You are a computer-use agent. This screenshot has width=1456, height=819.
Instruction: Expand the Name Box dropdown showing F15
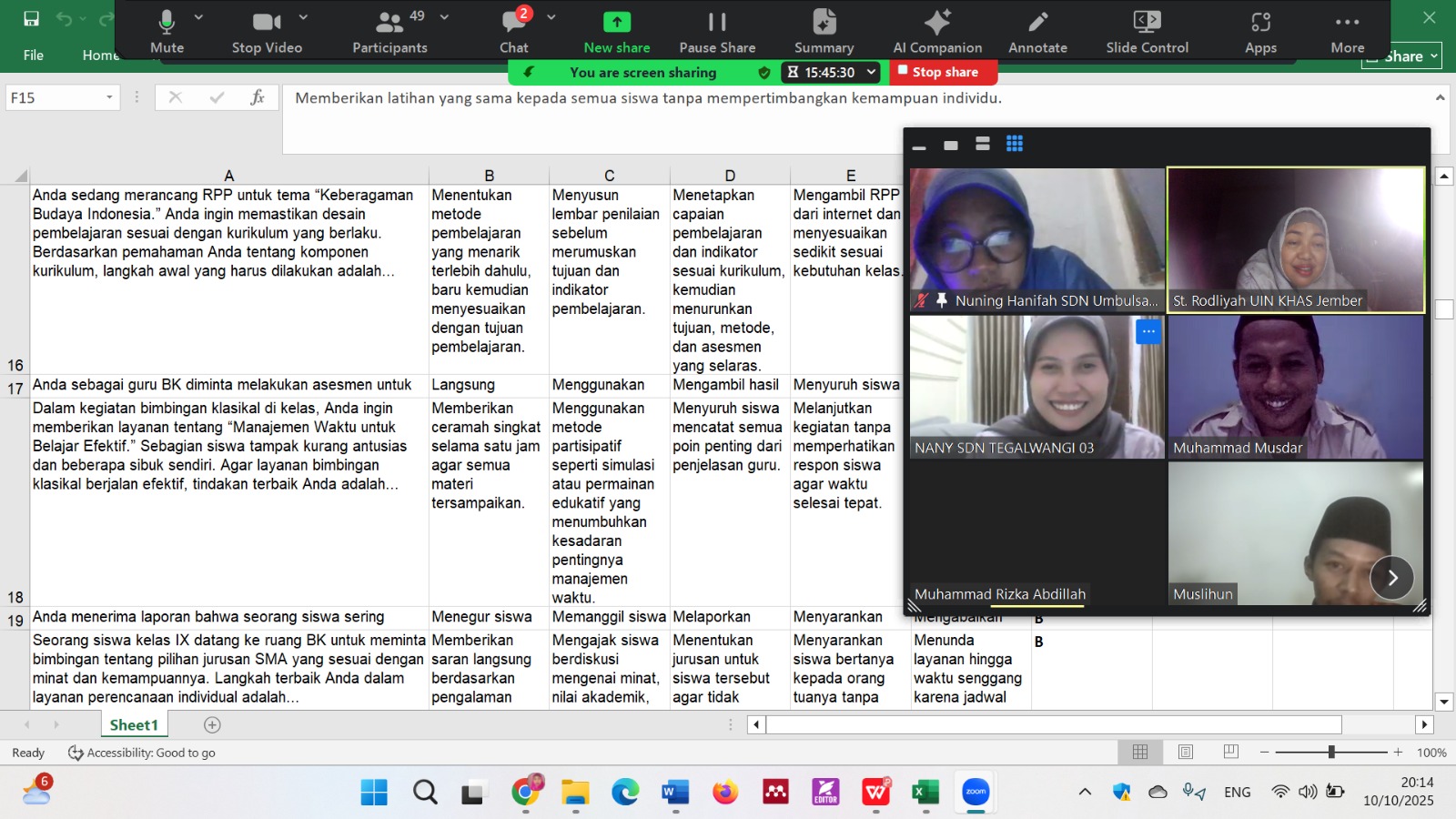coord(109,97)
